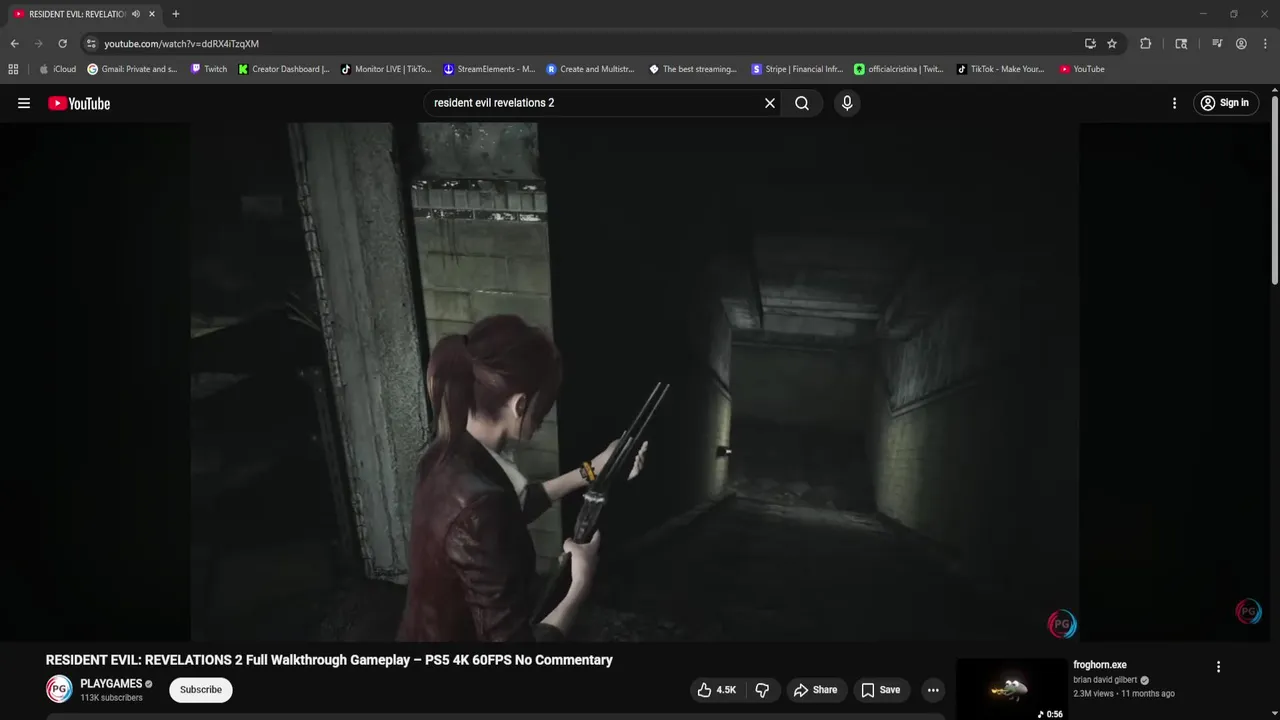Sign in to YouTube
This screenshot has height=720, width=1280.
click(x=1225, y=103)
